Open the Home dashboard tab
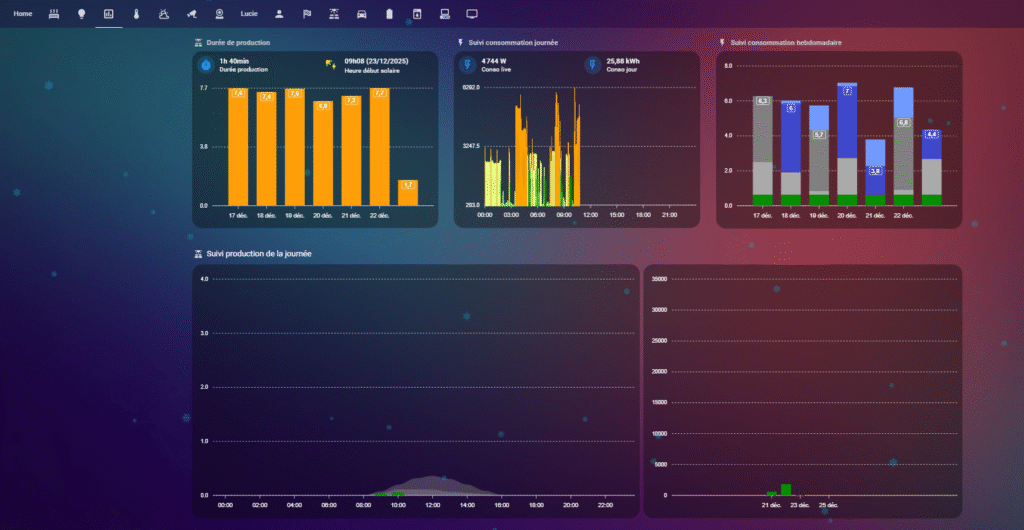 coord(23,14)
